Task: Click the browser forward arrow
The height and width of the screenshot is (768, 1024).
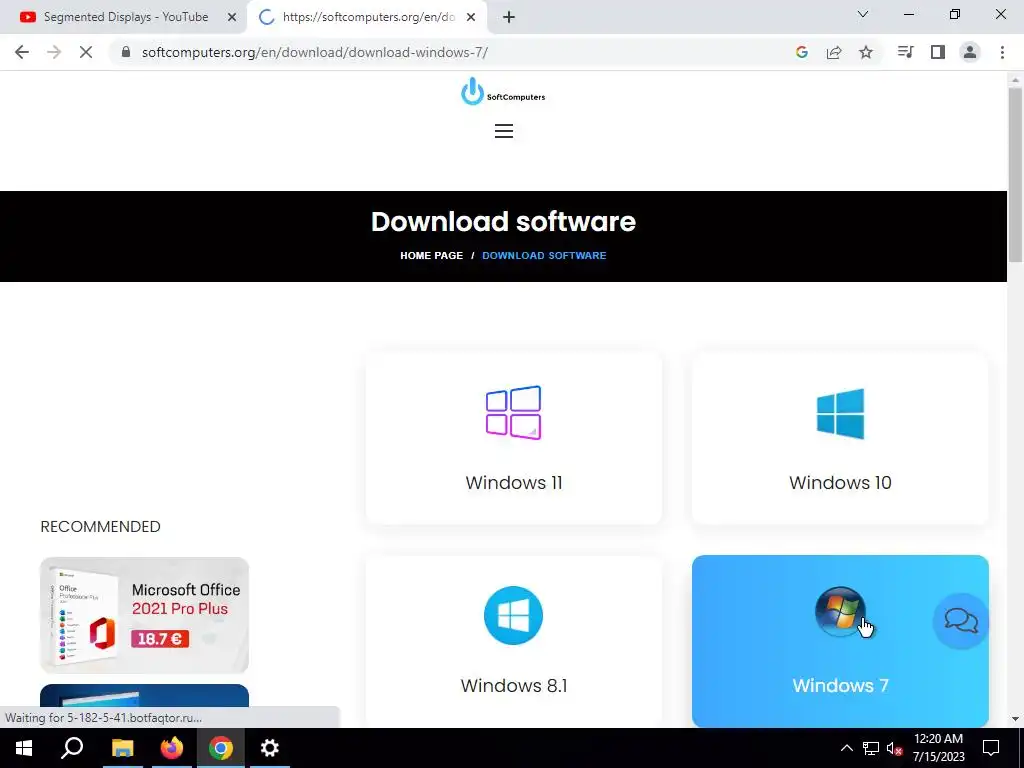Action: 54,52
